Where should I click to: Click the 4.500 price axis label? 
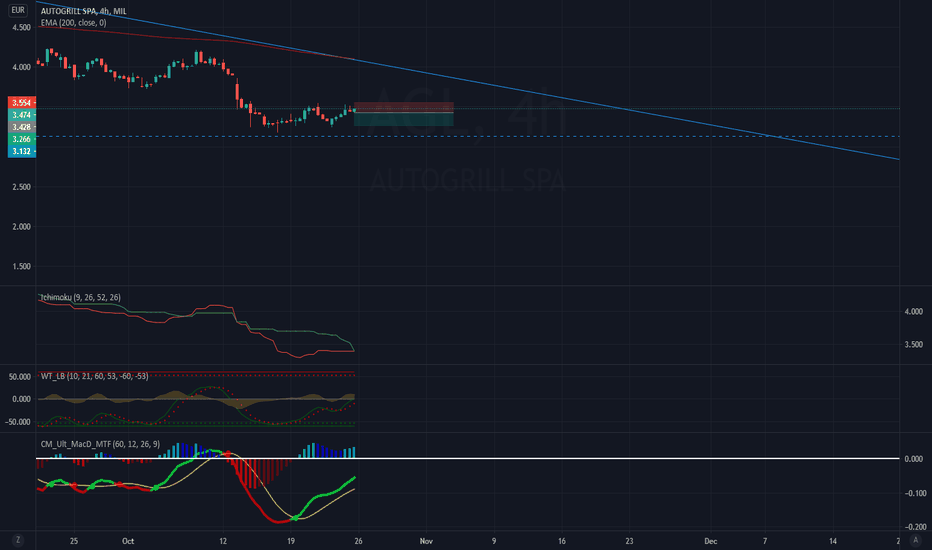coord(21,27)
